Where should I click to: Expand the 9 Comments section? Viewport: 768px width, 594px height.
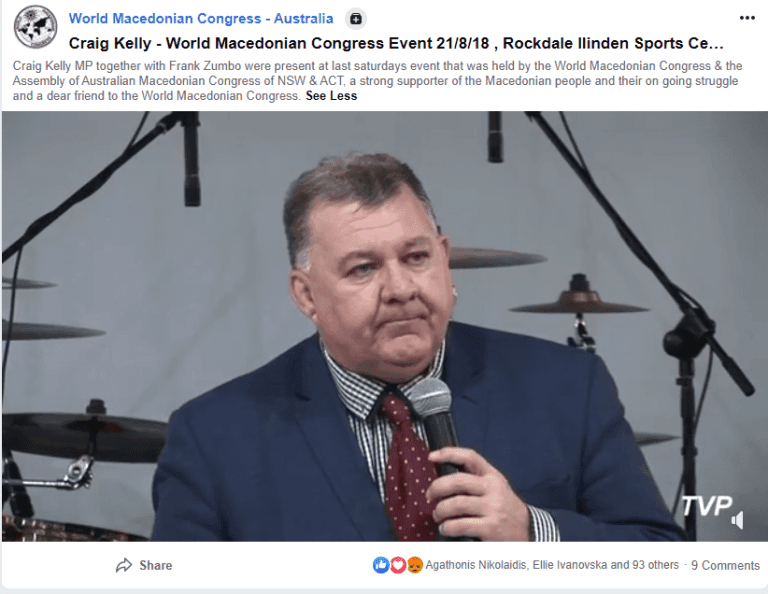coord(725,566)
